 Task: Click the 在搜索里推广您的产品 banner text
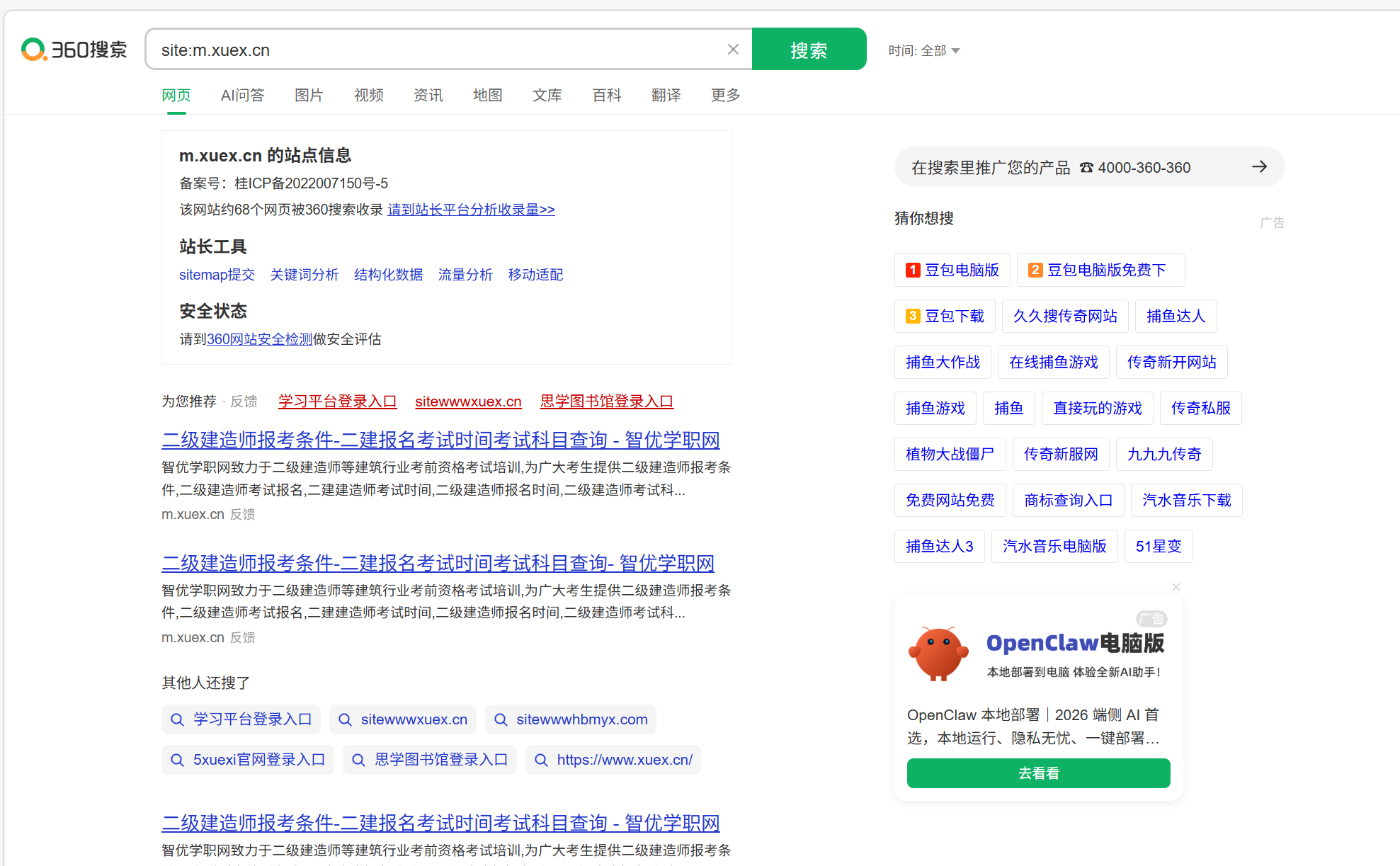[991, 168]
